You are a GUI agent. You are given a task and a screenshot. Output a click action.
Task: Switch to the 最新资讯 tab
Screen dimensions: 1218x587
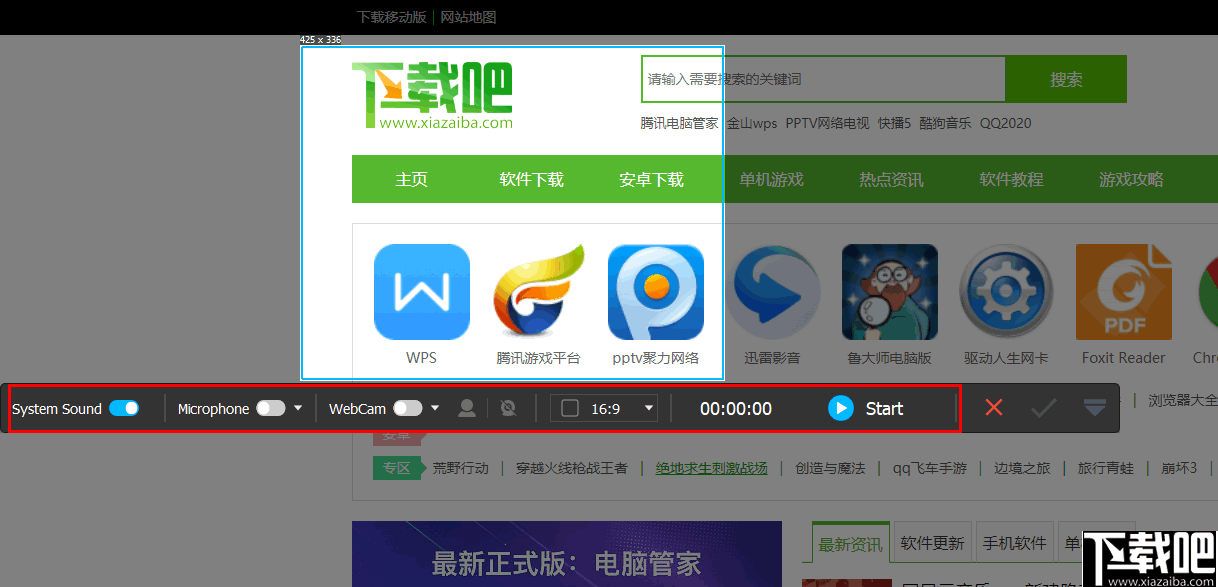(x=850, y=543)
